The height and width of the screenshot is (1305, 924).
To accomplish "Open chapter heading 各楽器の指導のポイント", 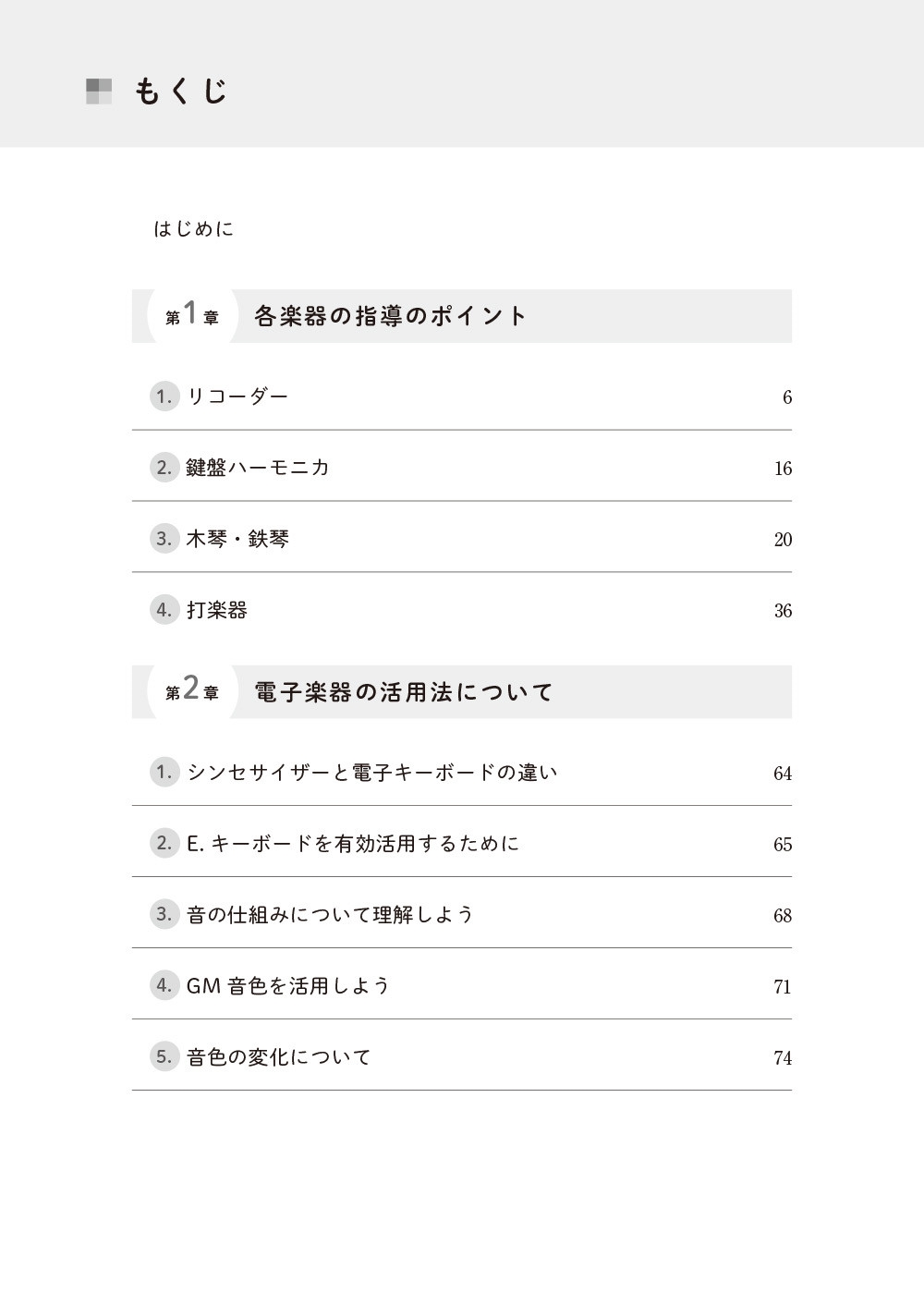I will (390, 316).
